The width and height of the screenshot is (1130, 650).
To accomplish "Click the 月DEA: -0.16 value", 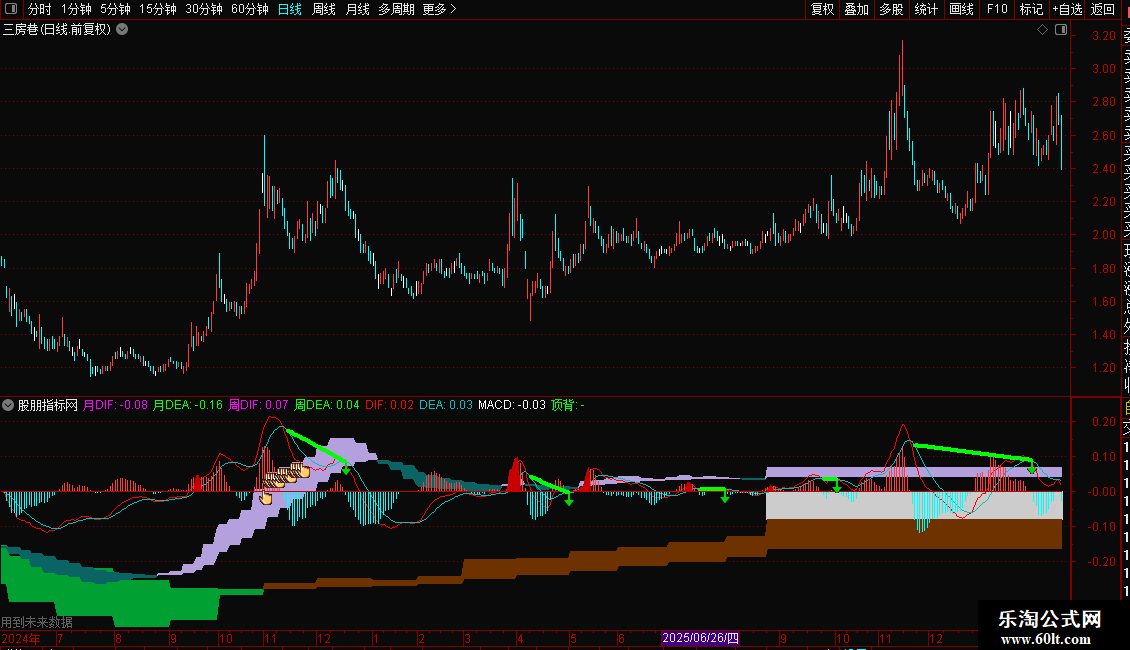I will (x=188, y=405).
